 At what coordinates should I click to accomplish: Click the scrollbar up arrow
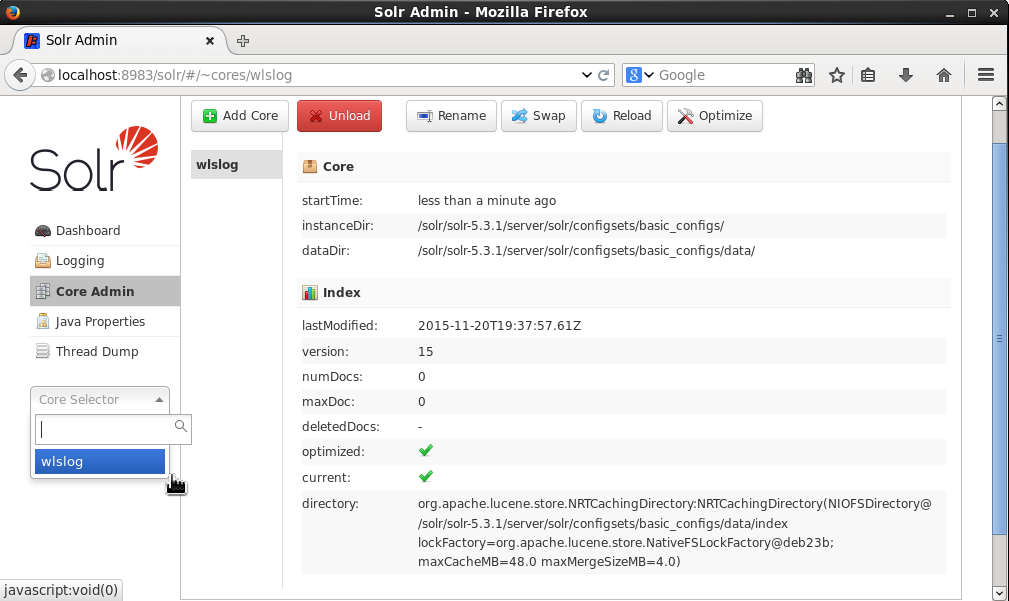click(999, 103)
